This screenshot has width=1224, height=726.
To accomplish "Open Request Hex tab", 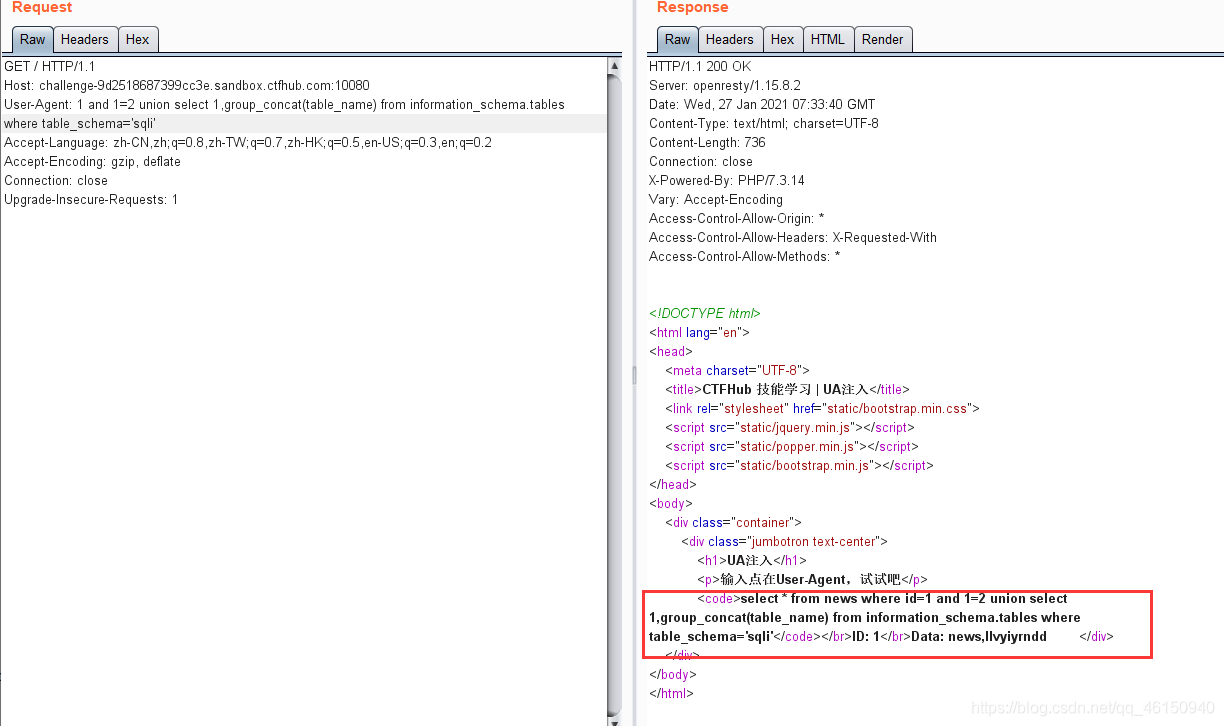I will (138, 39).
